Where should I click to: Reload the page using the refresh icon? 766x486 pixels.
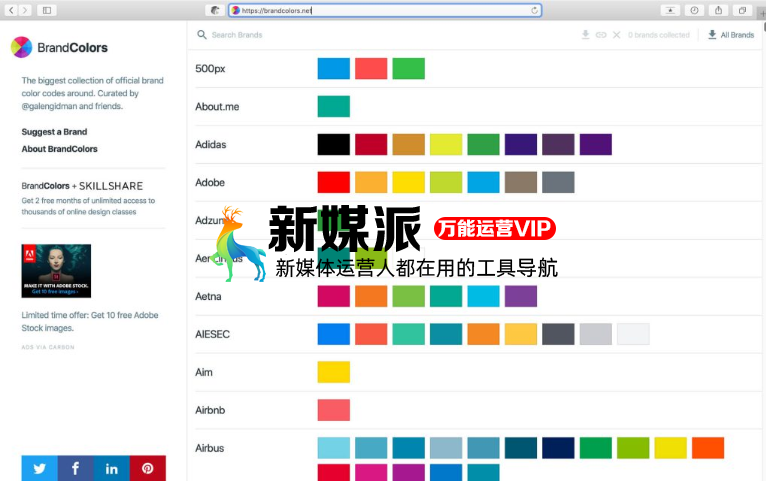[x=534, y=10]
